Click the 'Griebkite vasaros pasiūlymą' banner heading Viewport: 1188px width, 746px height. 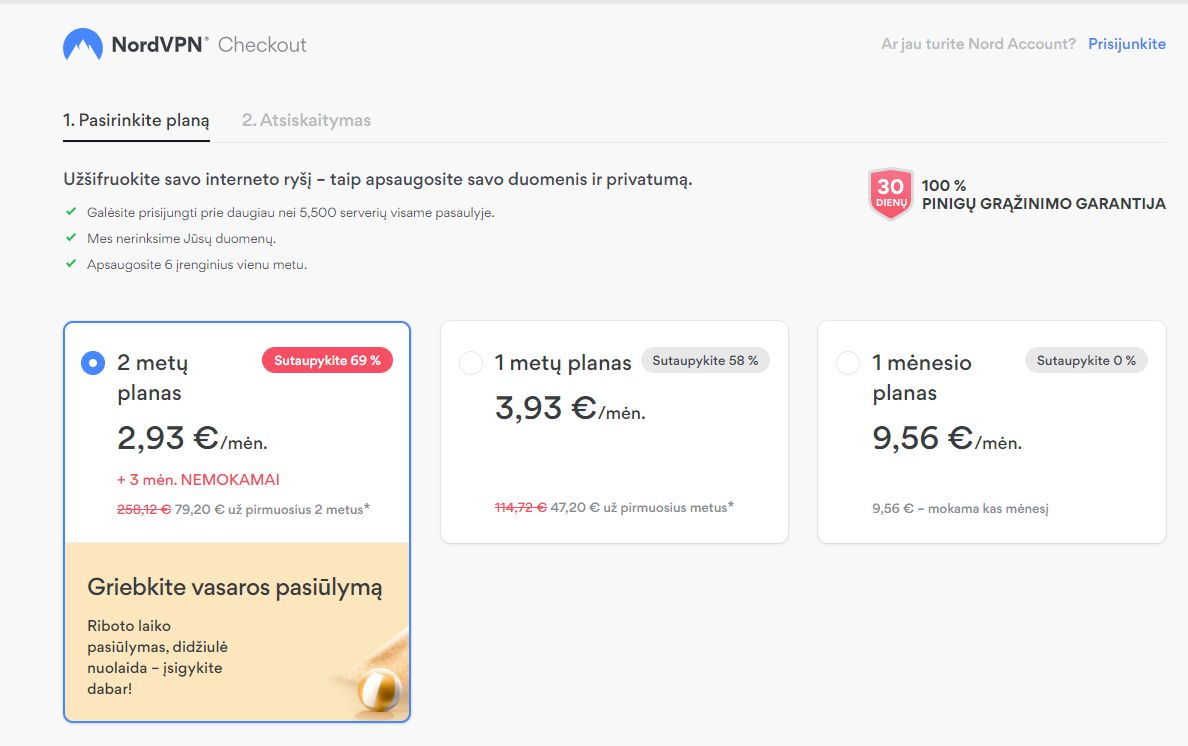[x=235, y=587]
